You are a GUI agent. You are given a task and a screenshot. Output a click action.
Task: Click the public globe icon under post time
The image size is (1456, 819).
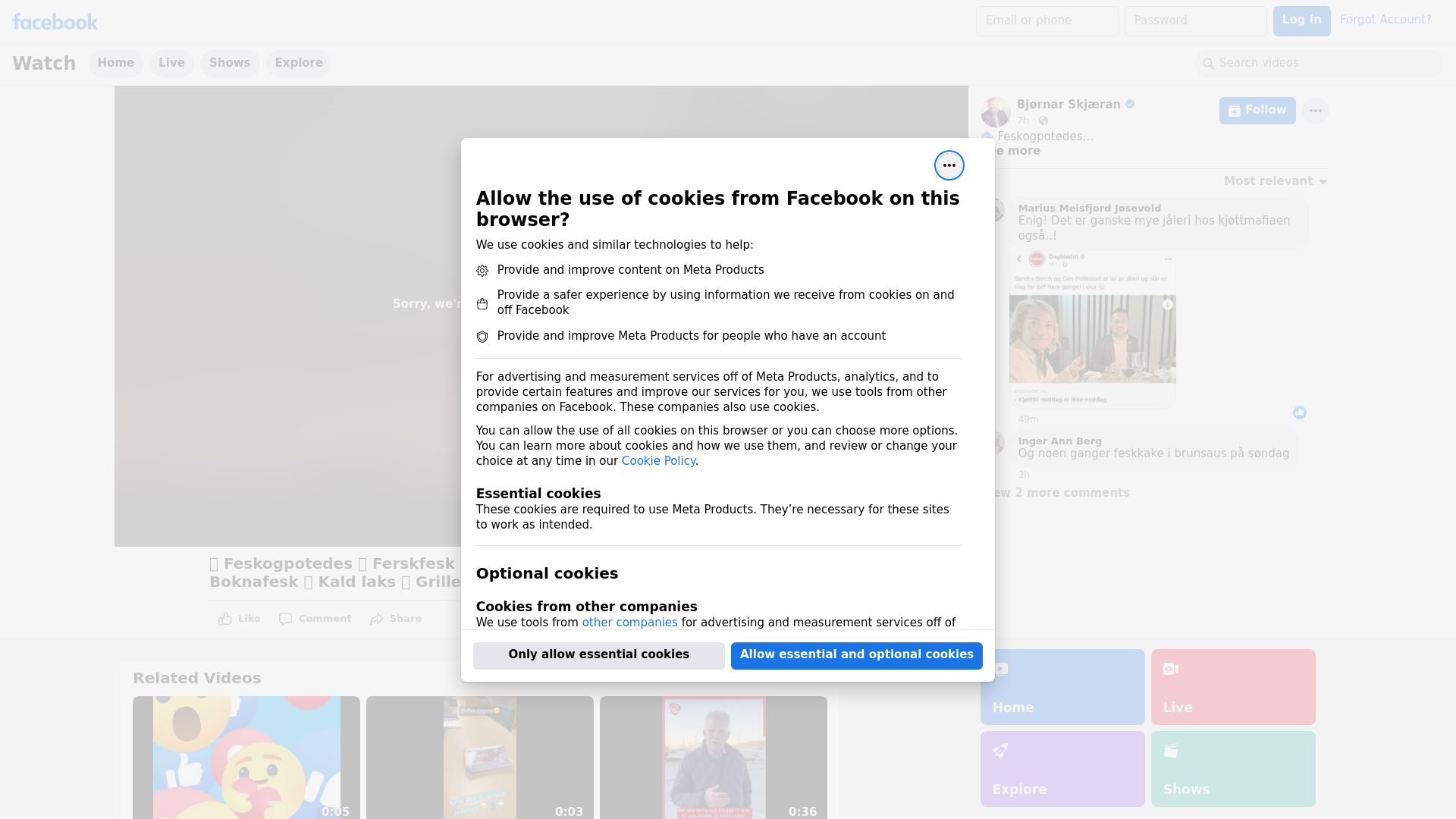pos(1043,121)
